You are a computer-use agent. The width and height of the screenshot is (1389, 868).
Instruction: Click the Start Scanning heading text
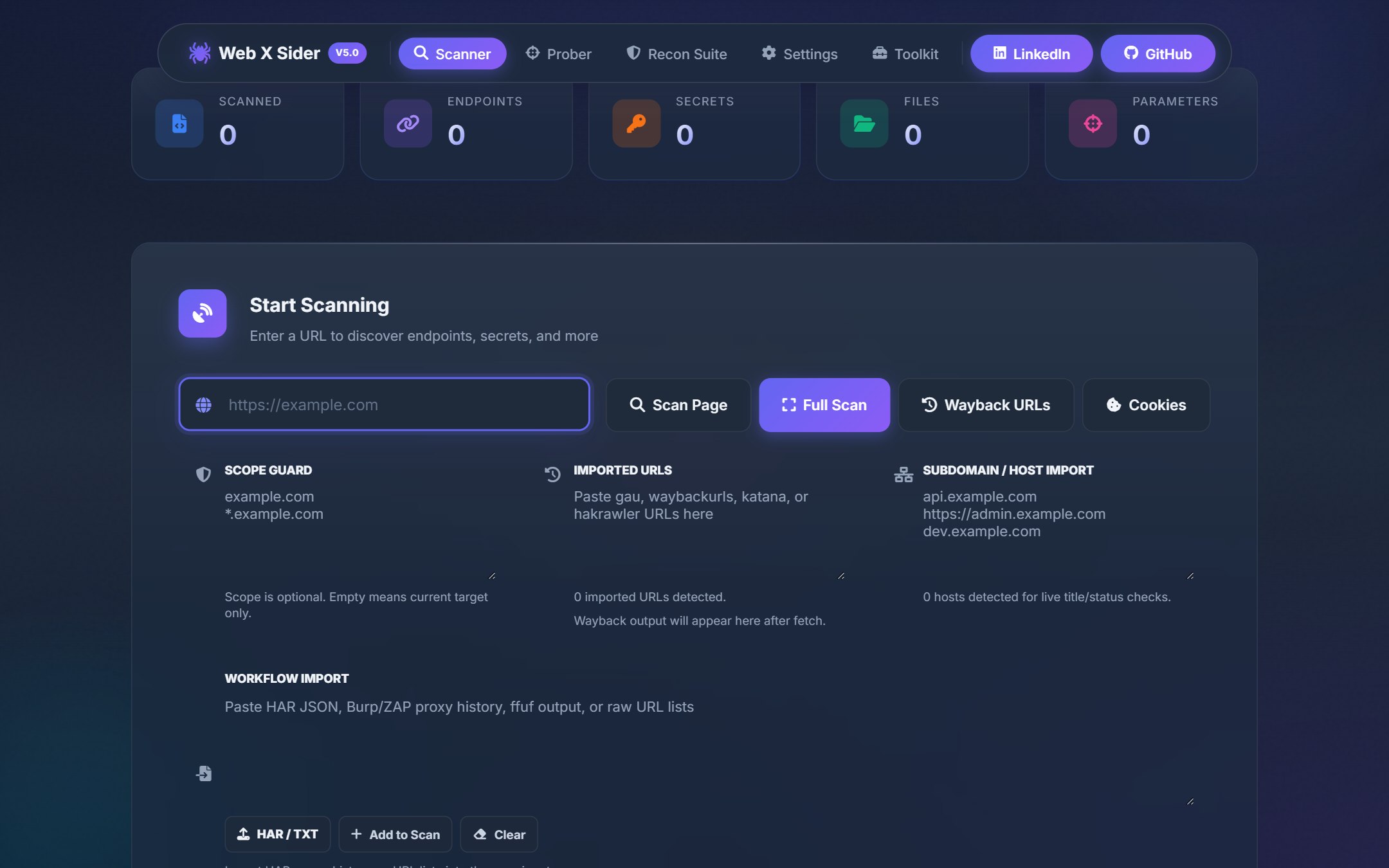click(x=320, y=305)
